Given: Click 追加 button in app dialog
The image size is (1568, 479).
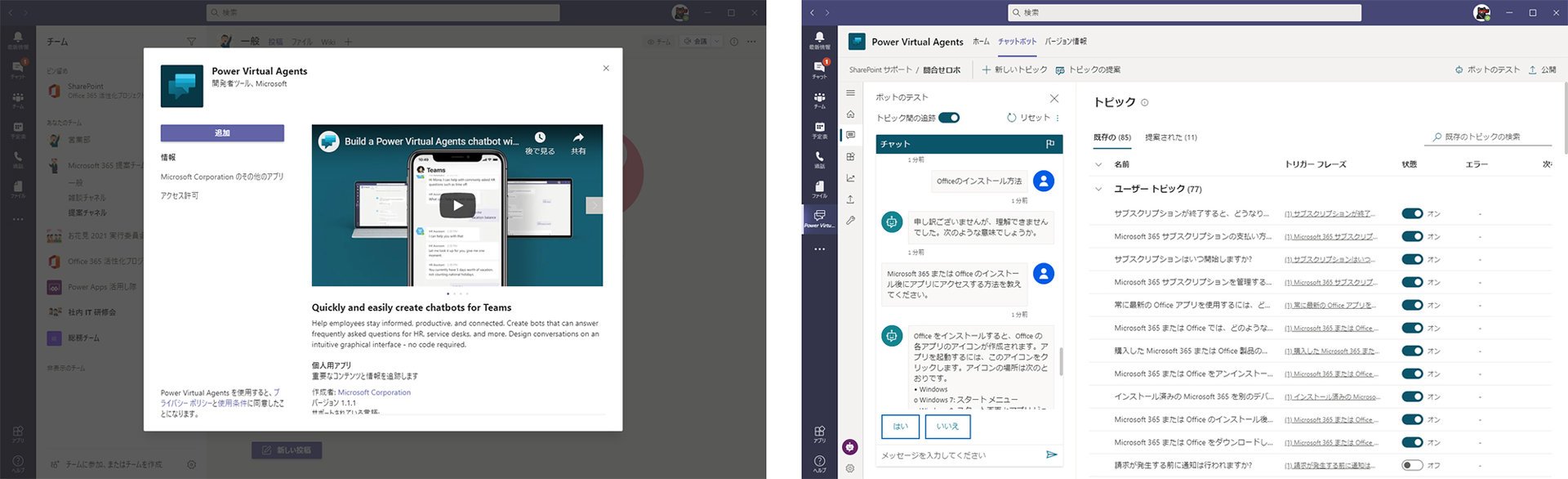Looking at the screenshot, I should (222, 132).
